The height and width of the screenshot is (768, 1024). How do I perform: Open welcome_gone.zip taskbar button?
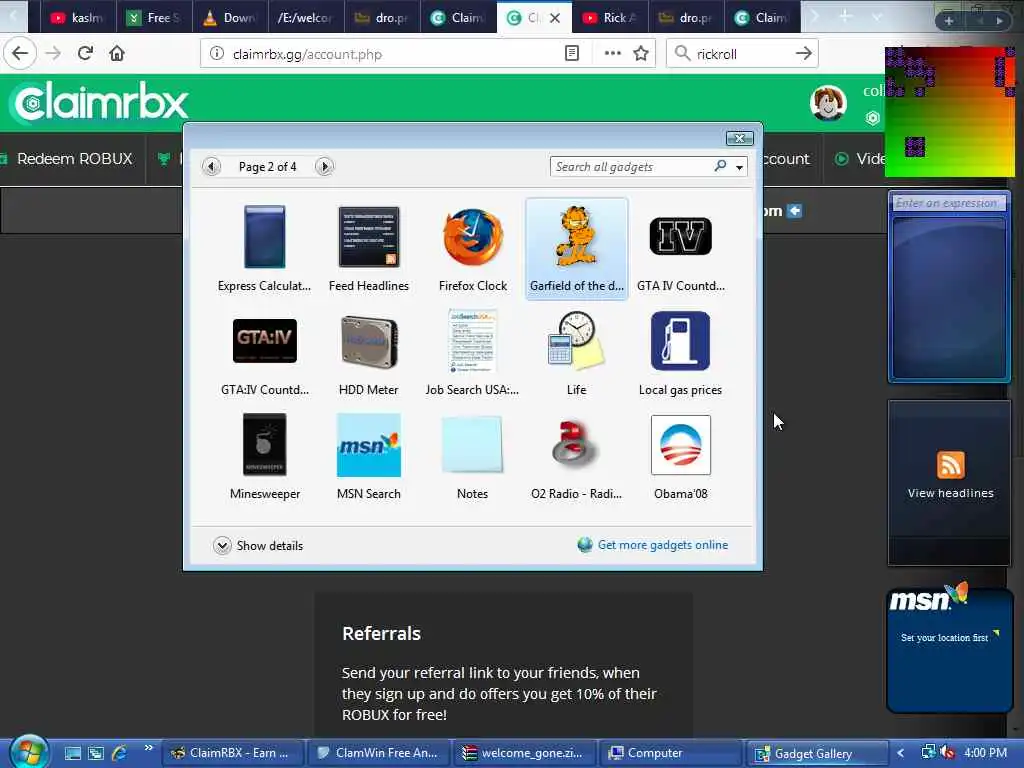524,753
